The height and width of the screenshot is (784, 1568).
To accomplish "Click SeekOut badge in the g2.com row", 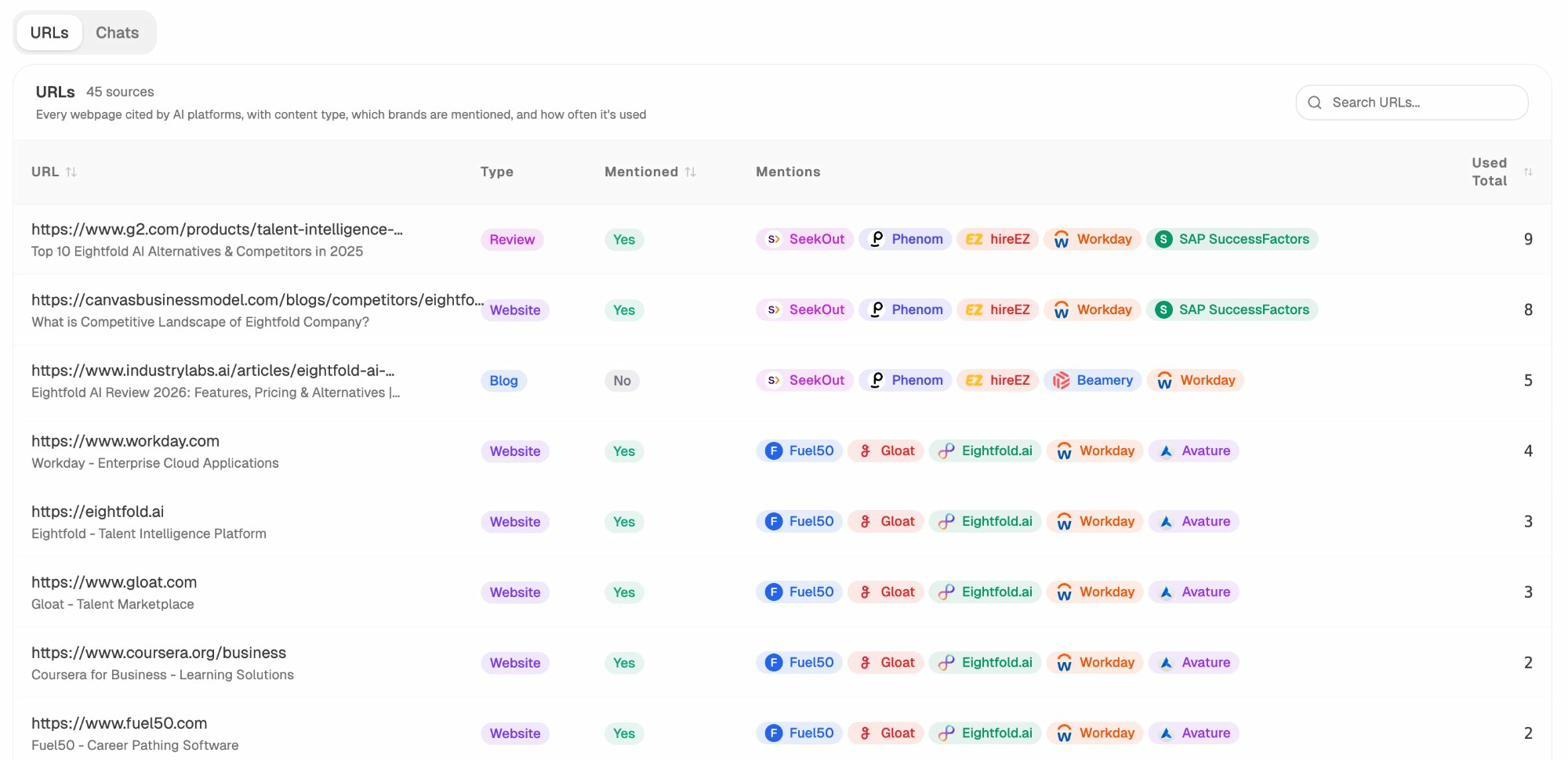I will point(804,240).
